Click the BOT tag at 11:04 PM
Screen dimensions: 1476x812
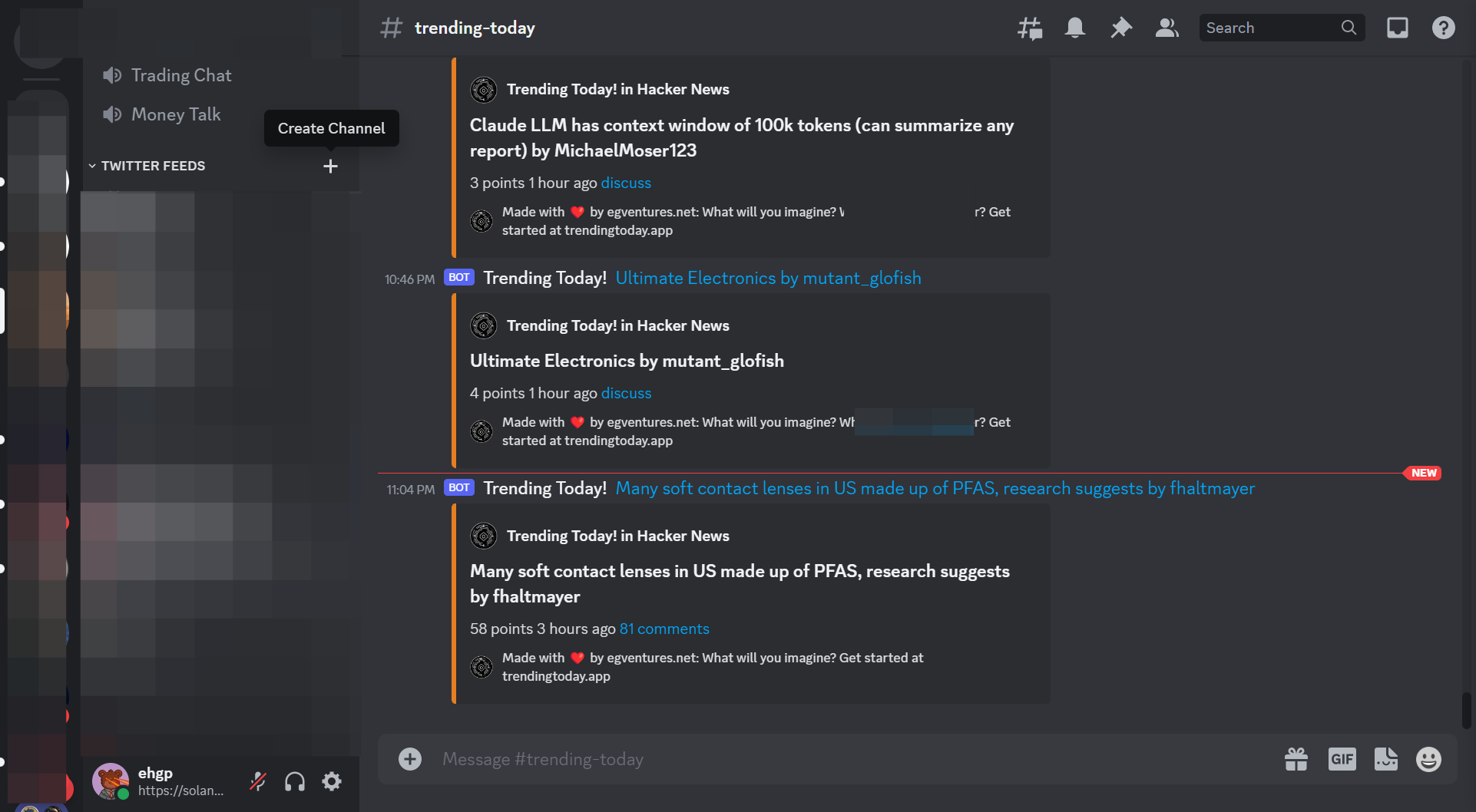459,487
